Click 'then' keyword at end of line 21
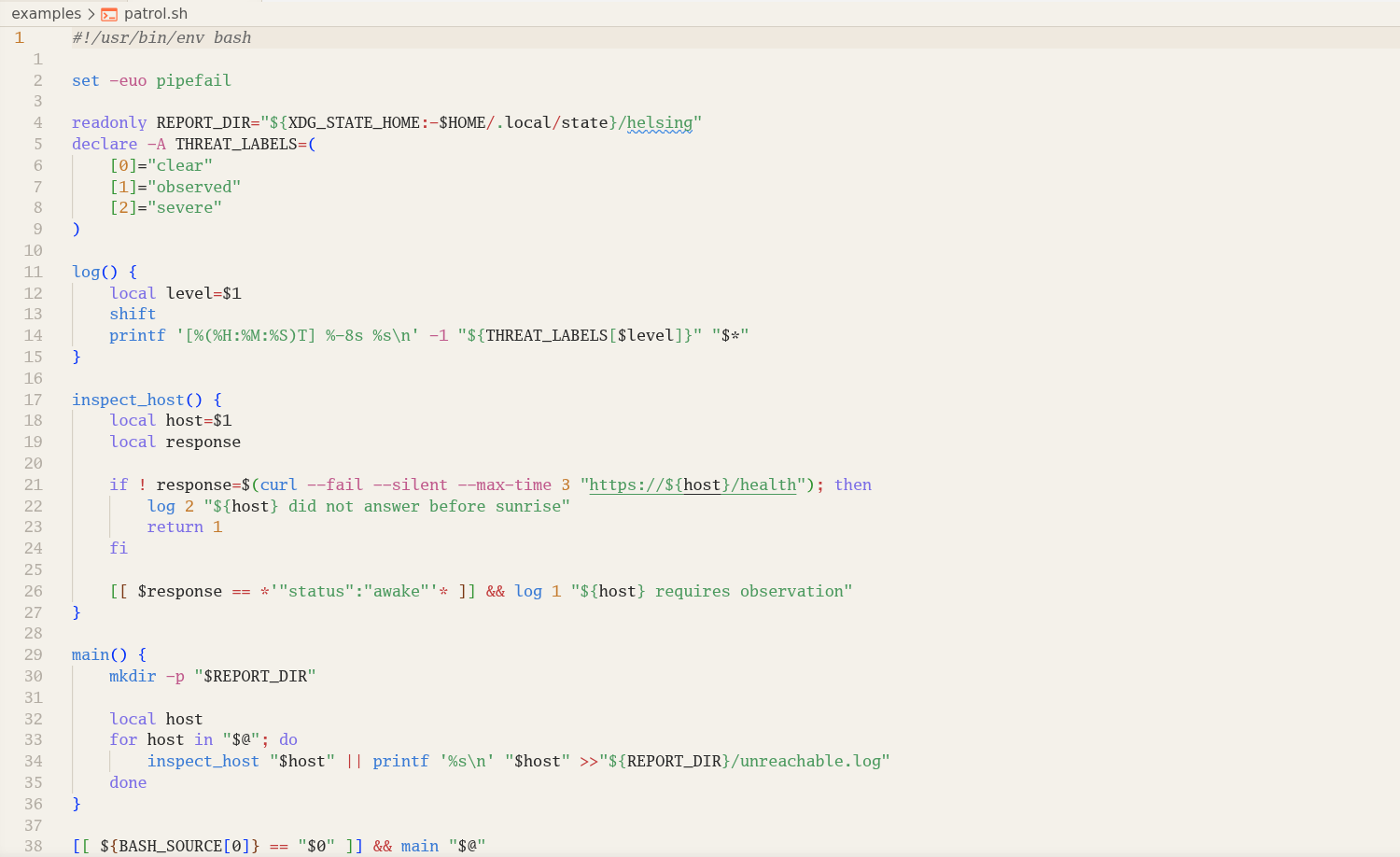The image size is (1400, 857). coord(853,485)
